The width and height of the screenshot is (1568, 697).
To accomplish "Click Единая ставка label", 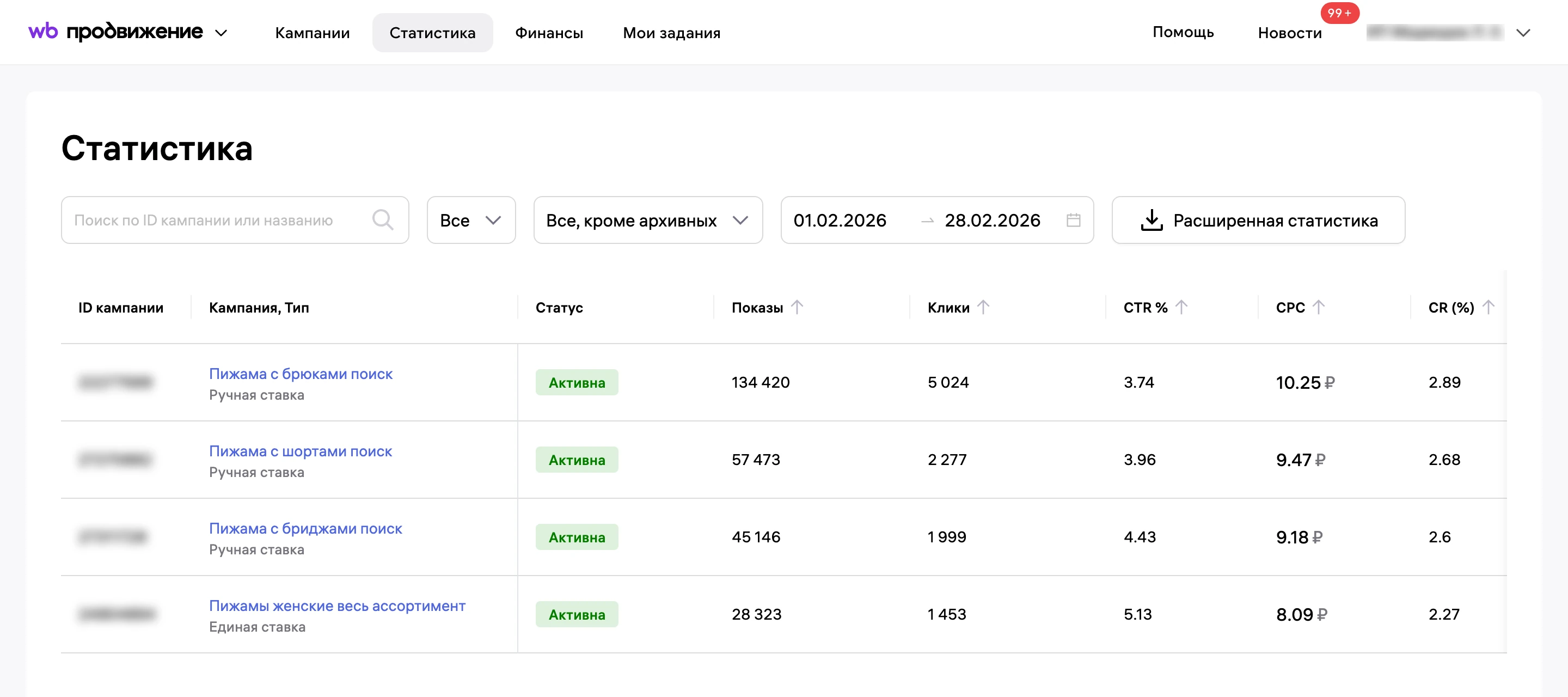I will pos(257,627).
